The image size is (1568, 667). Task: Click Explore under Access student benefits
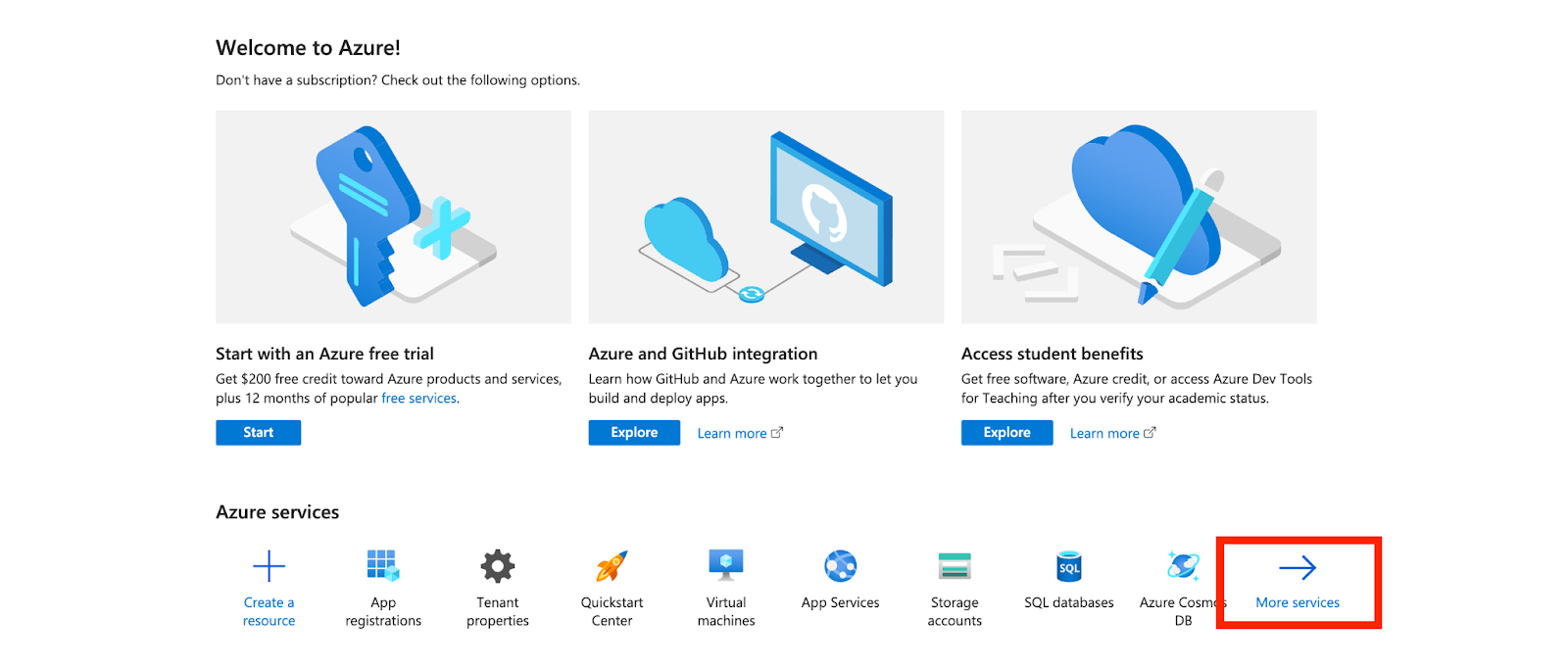[1006, 433]
